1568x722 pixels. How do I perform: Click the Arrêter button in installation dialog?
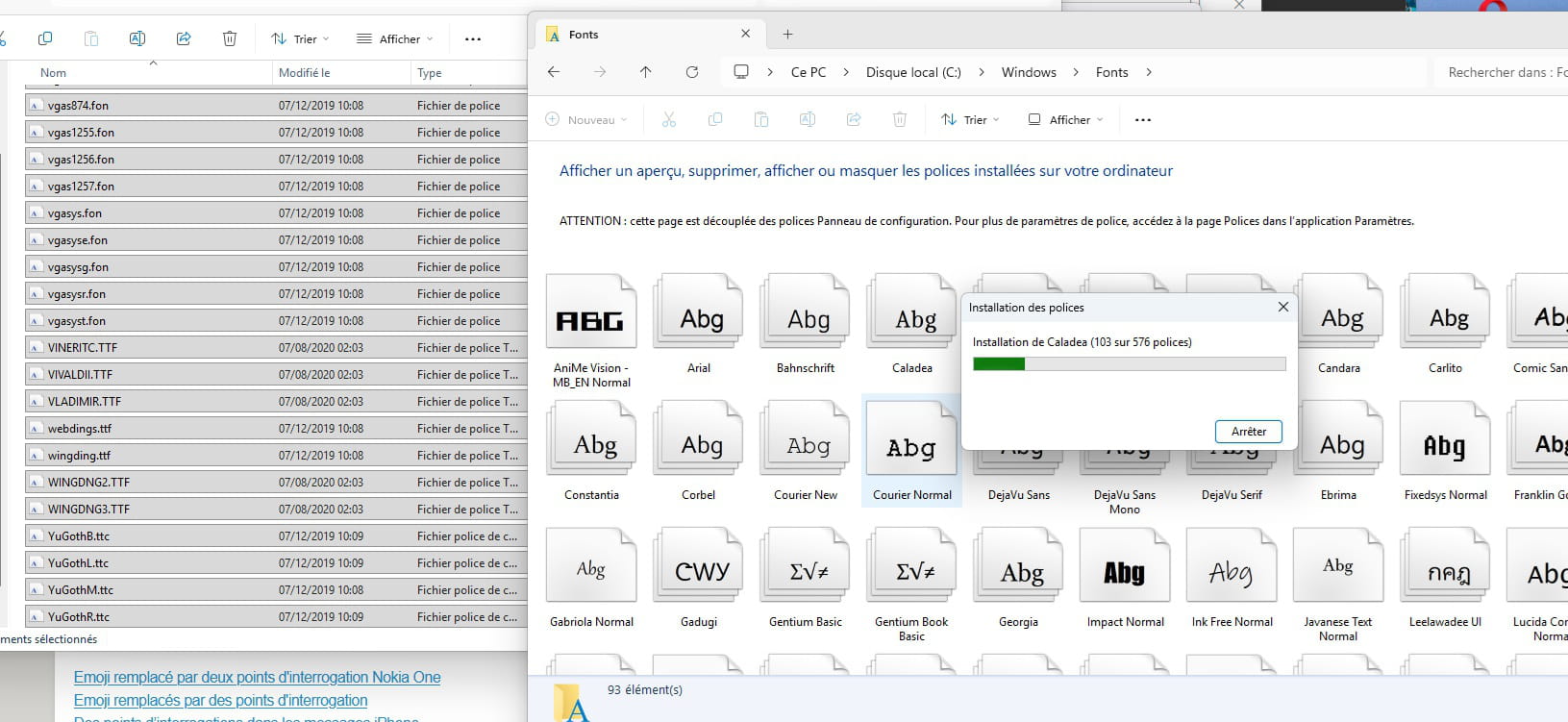click(x=1248, y=432)
